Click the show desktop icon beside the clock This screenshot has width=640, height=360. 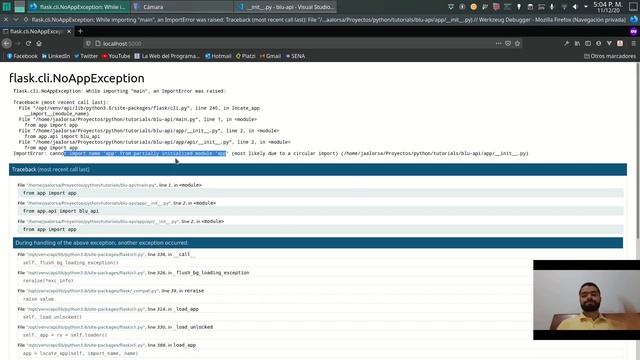point(633,7)
